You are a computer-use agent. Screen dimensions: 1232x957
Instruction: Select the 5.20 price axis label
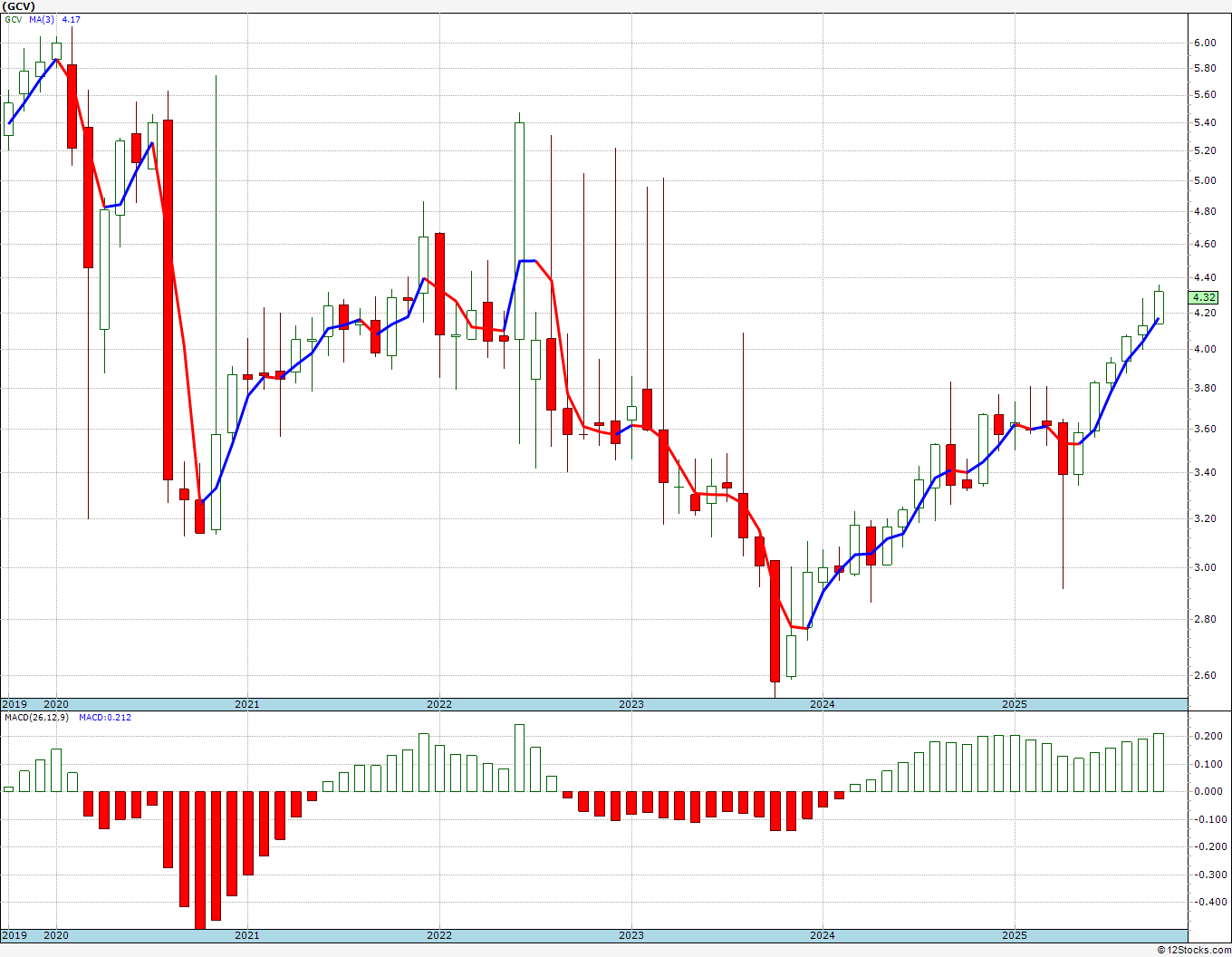[x=1204, y=150]
